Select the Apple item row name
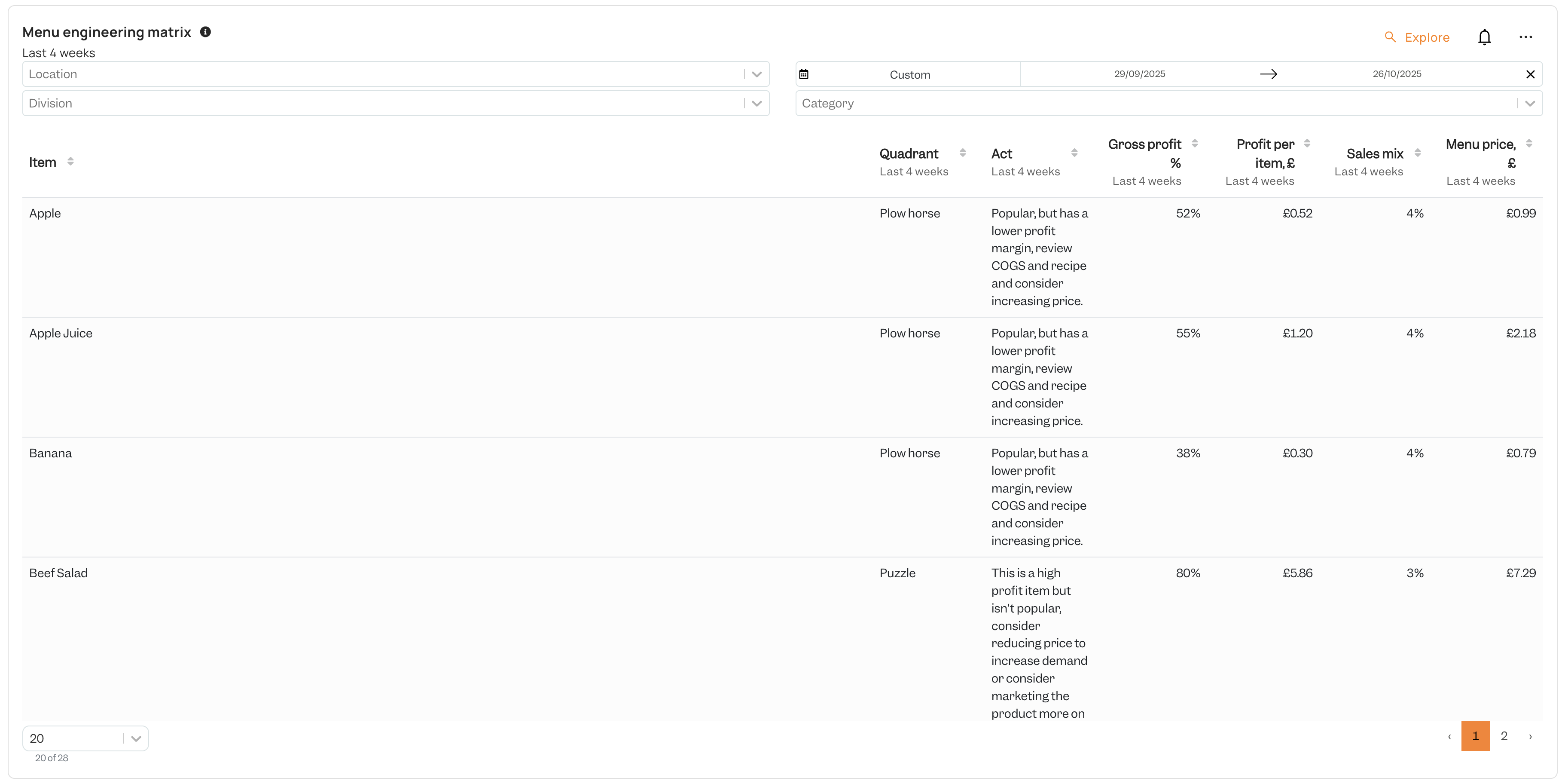Screen dimensions: 1568x784 (45, 213)
